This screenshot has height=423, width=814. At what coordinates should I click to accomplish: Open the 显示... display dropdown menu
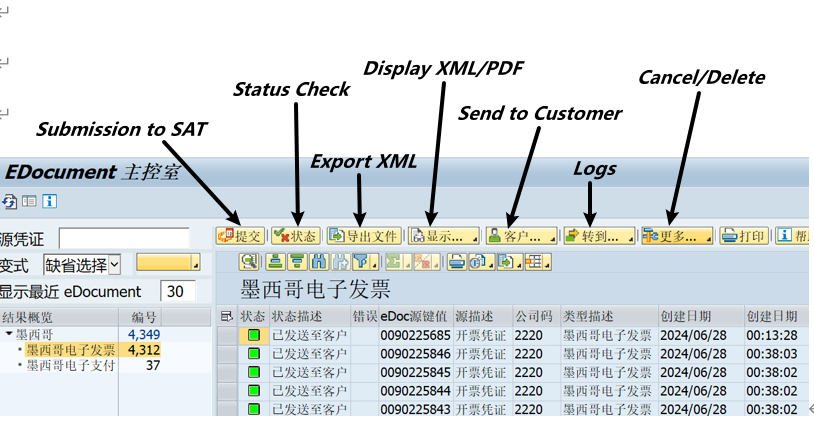coord(444,236)
